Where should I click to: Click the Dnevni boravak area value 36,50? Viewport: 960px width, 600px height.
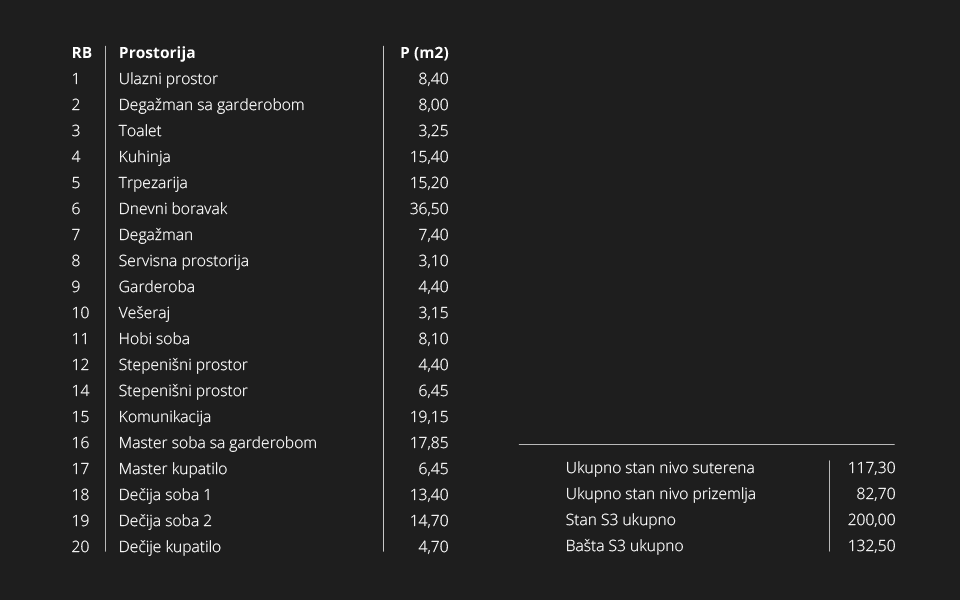(x=429, y=209)
